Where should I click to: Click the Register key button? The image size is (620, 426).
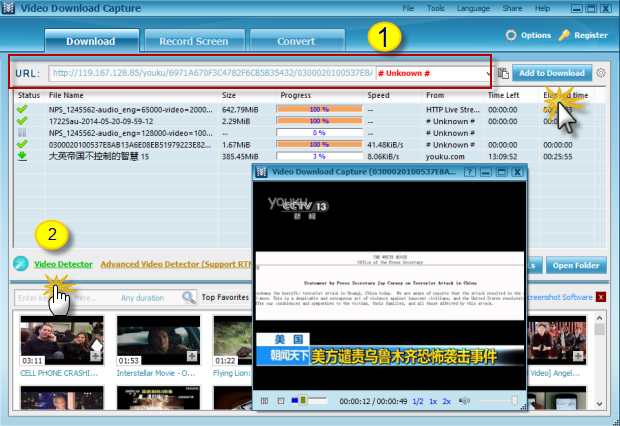click(x=583, y=35)
